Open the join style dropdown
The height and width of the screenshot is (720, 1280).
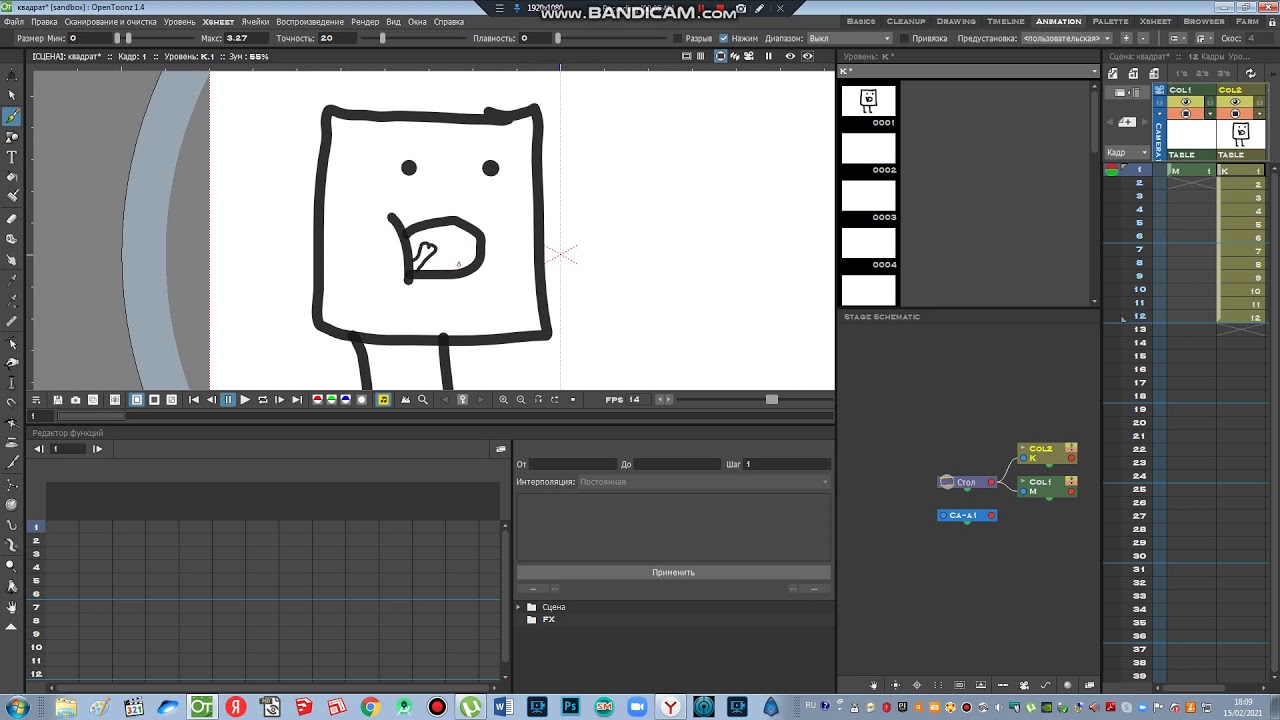point(1203,38)
